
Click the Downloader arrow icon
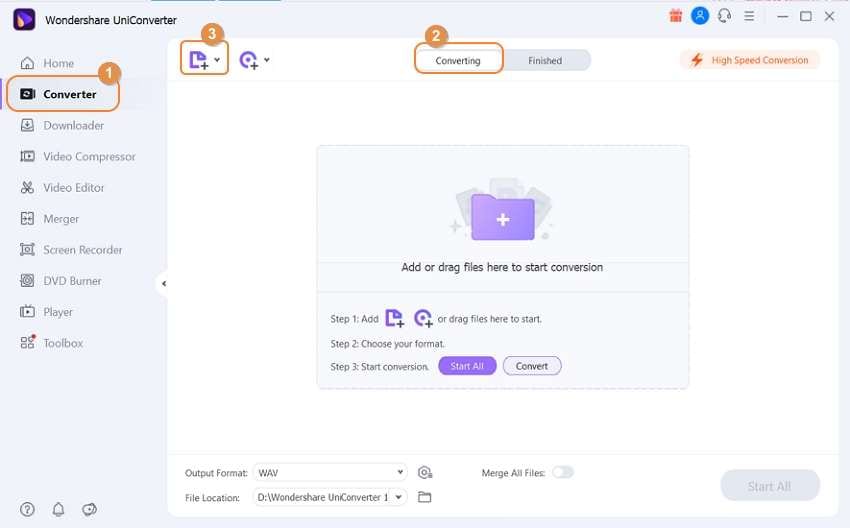[x=27, y=125]
